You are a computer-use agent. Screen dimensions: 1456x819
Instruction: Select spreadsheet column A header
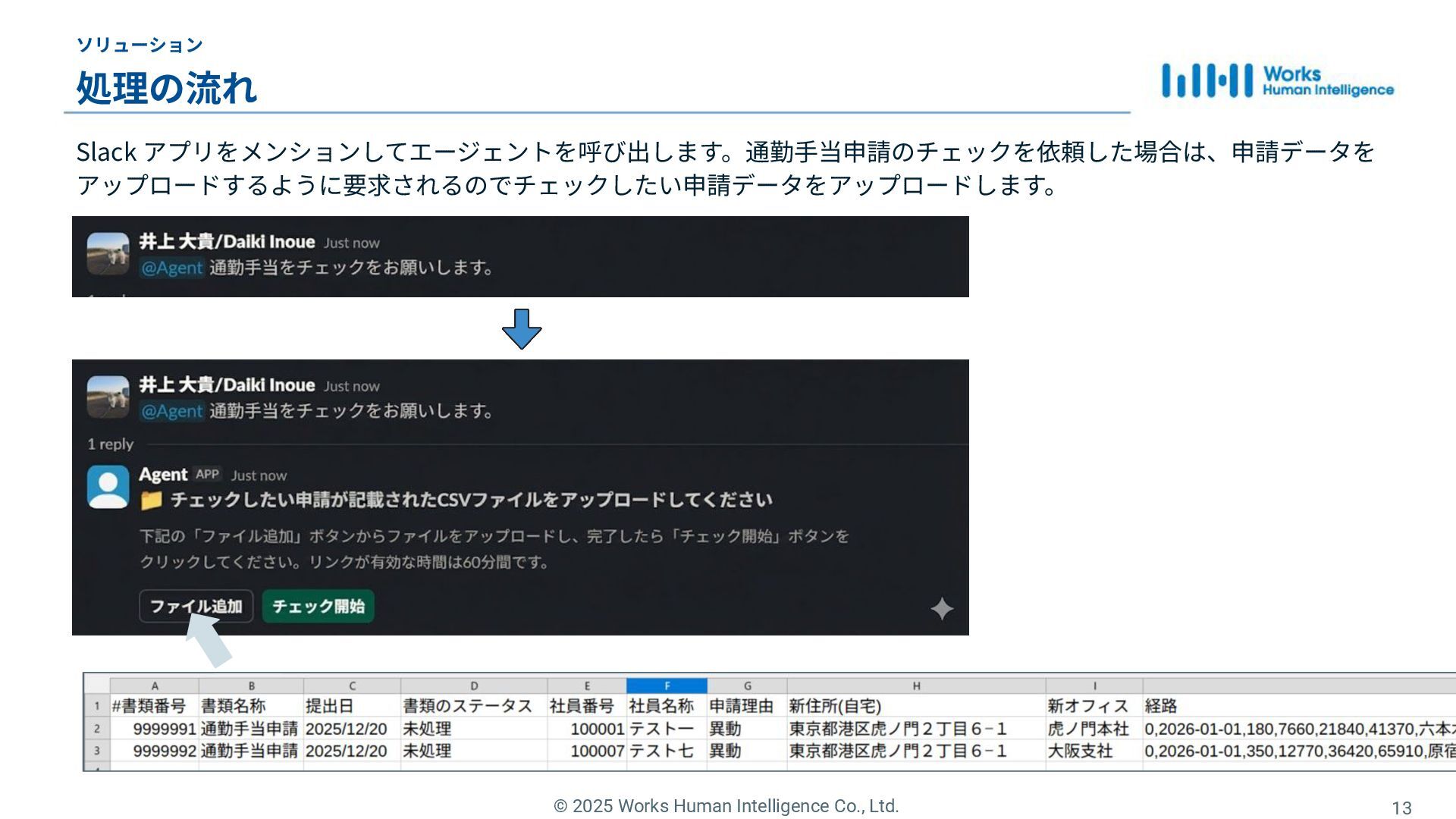(x=155, y=686)
